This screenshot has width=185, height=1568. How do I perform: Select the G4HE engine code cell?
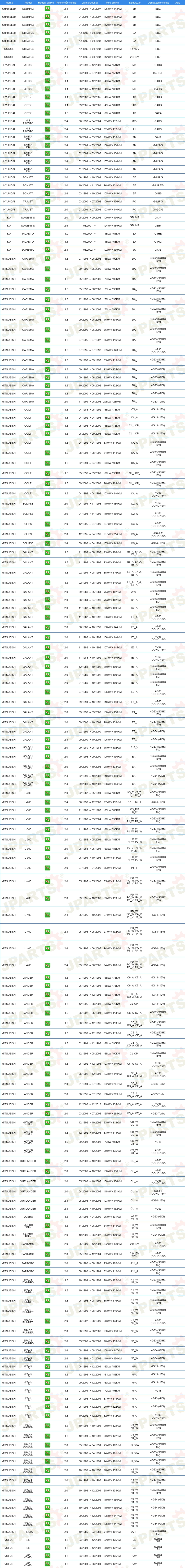pos(158,234)
